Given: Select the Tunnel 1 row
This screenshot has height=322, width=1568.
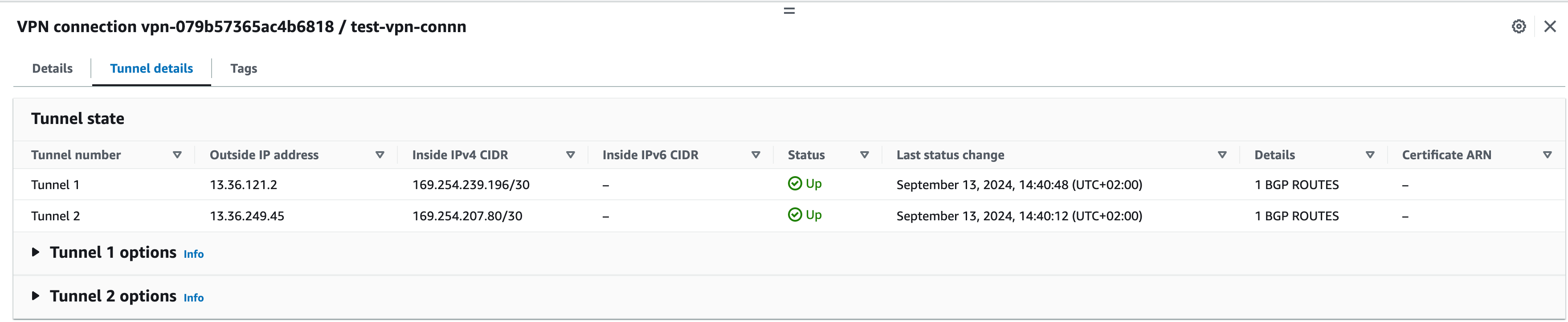Looking at the screenshot, I should pos(55,184).
